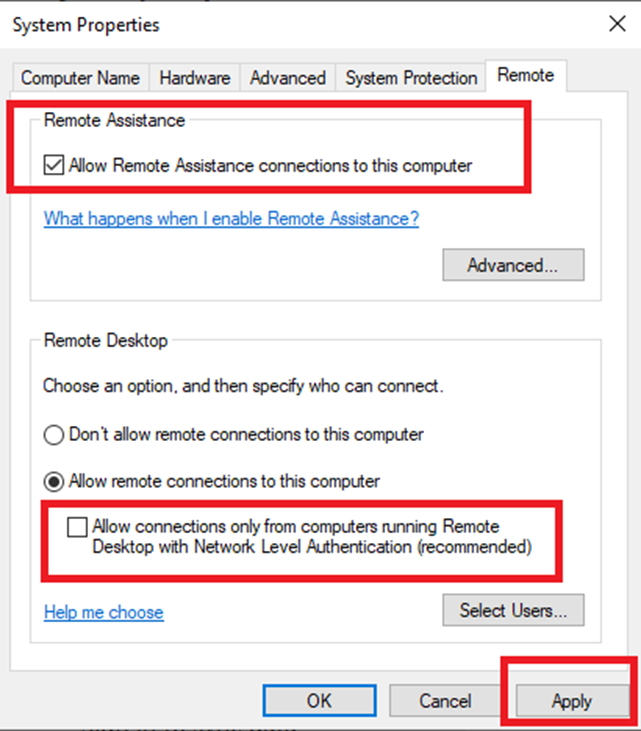Select the System Protection tab
Screen dimensions: 641x731
click(x=411, y=78)
